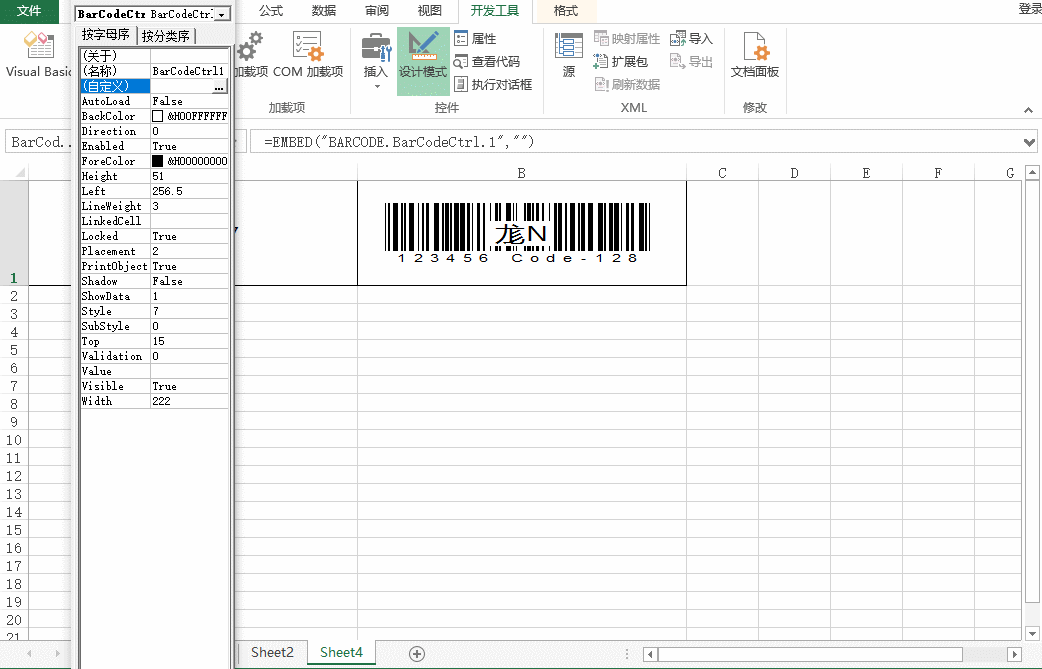
Task: Open the 文档面板 settings
Action: 754,52
